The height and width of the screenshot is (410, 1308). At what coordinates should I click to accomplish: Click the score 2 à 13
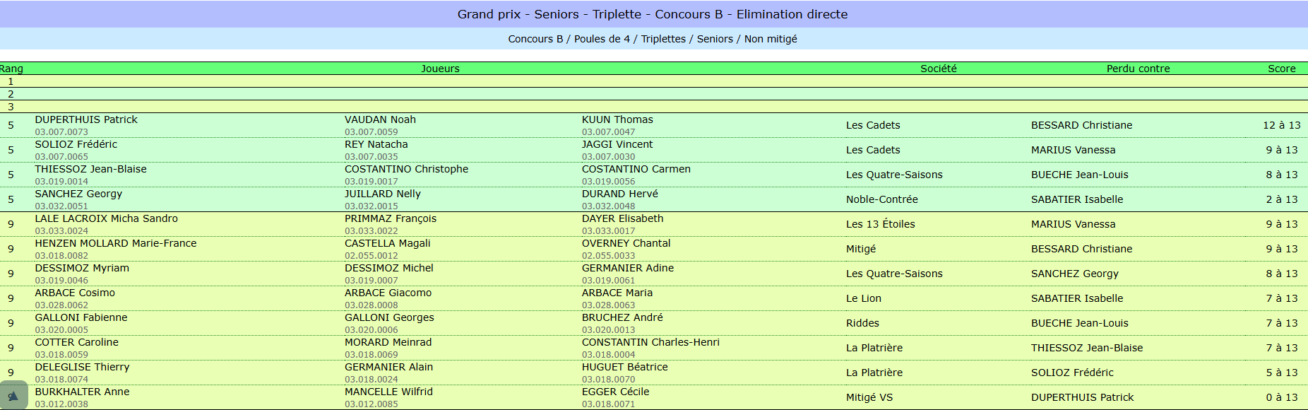(x=1282, y=200)
